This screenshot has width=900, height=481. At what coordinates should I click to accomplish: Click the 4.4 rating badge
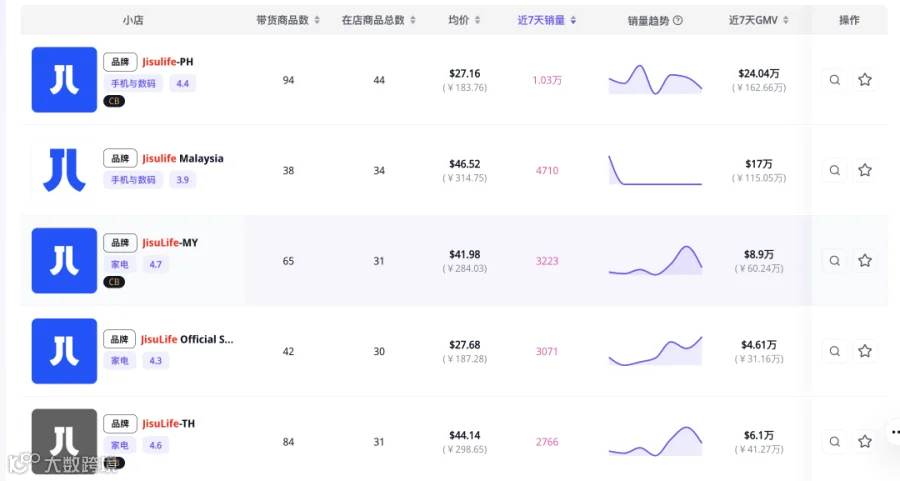click(x=183, y=83)
